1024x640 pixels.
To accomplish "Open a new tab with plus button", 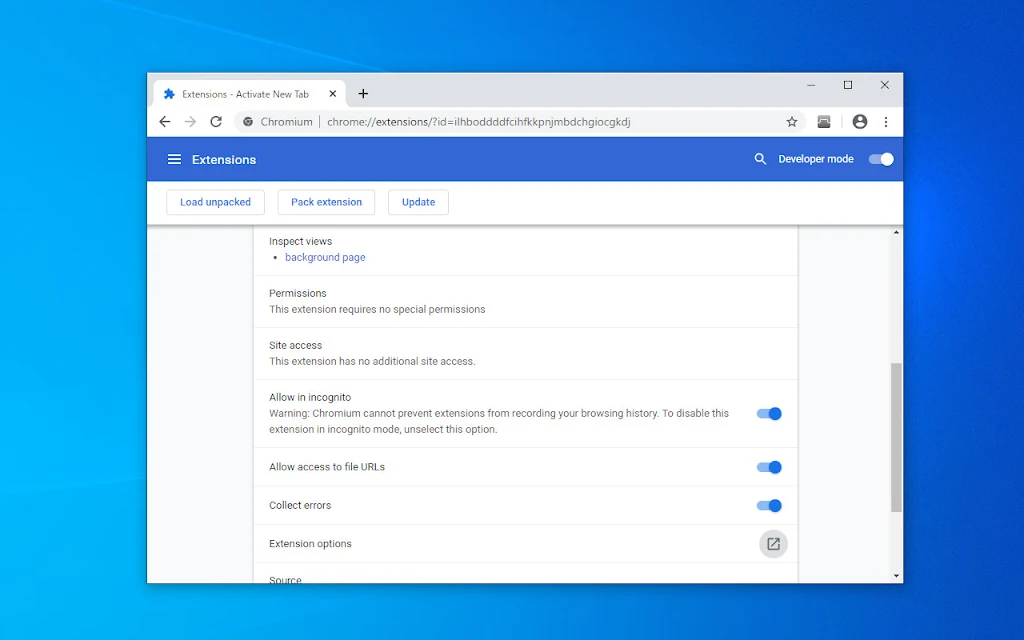I will point(363,94).
